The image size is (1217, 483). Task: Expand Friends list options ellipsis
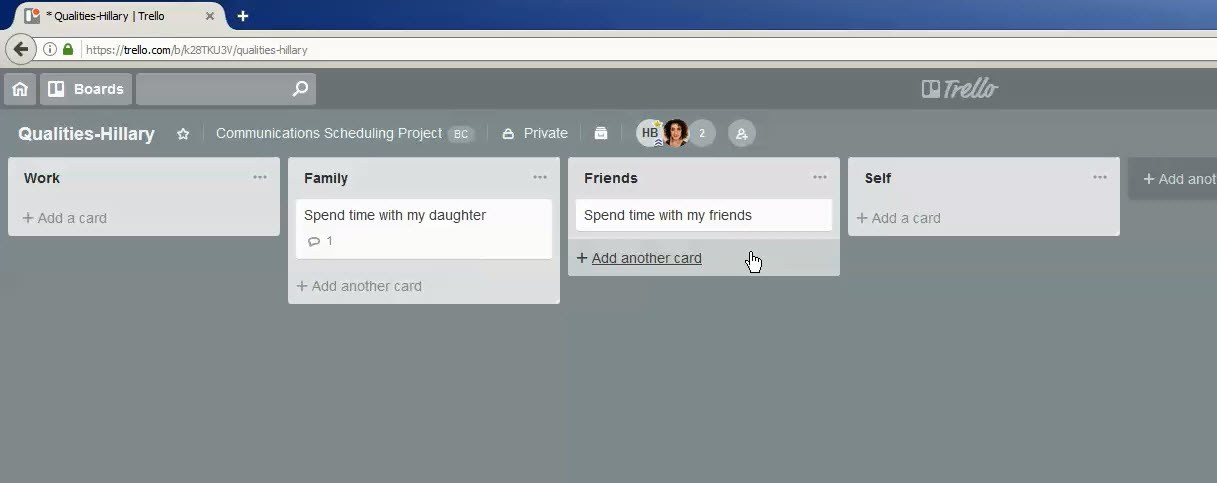coord(820,177)
